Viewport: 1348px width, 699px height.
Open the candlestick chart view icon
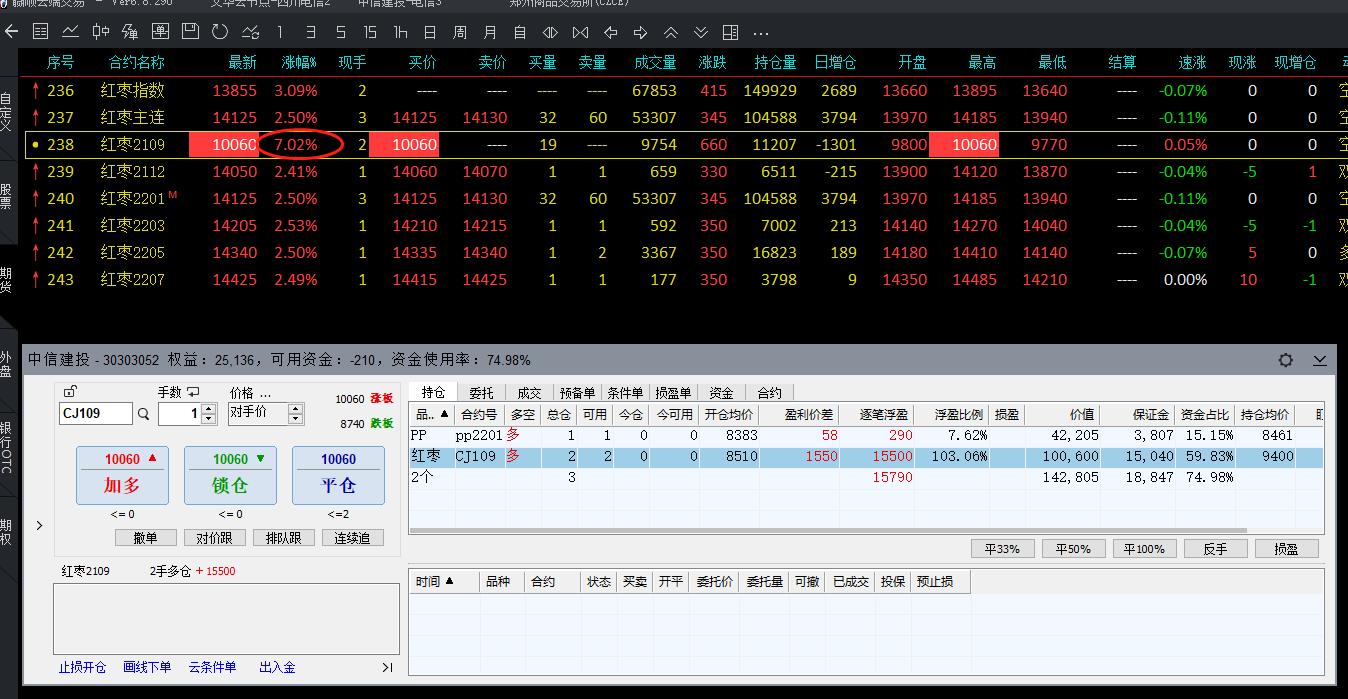101,32
